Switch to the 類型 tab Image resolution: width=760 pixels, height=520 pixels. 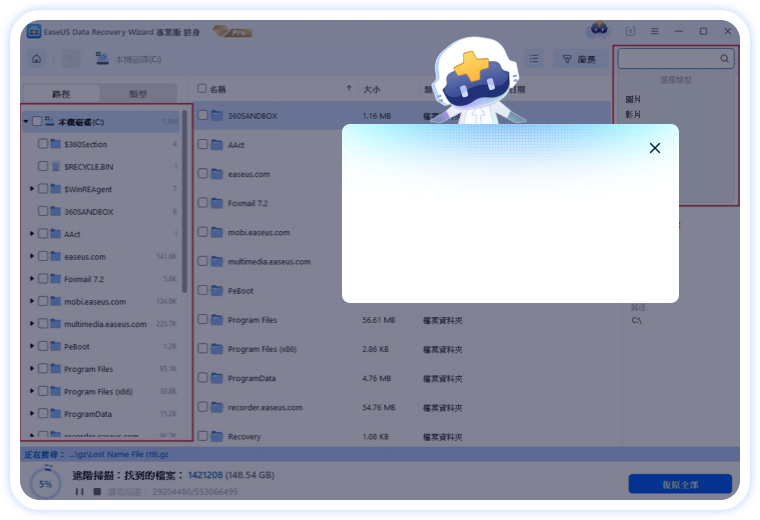[x=138, y=93]
